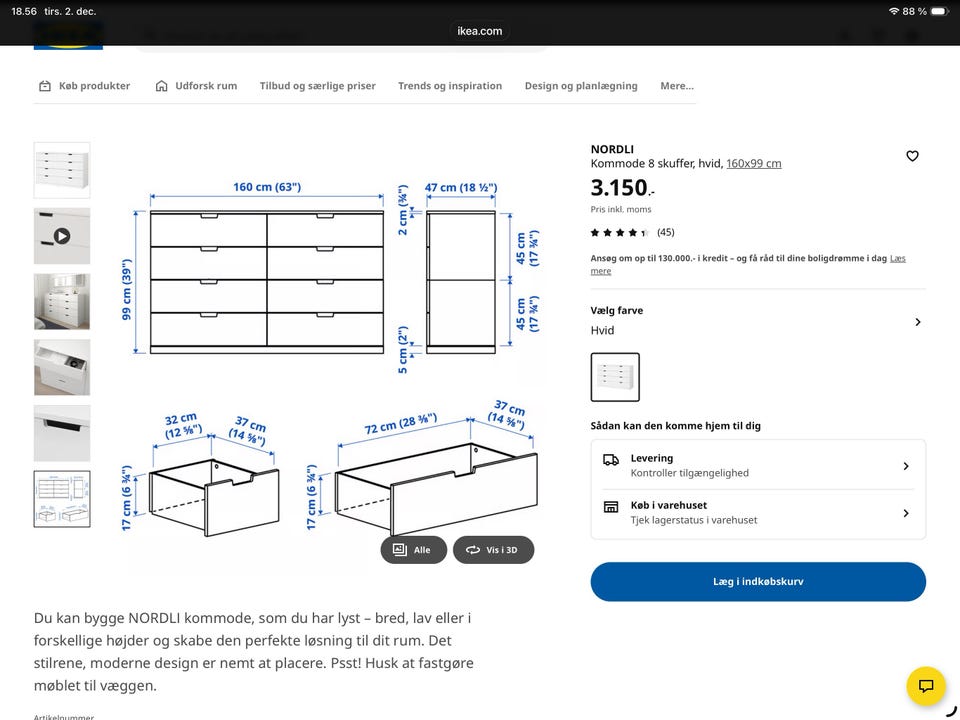The width and height of the screenshot is (960, 720).
Task: Select the bedroom scene thumbnail
Action: 62,302
